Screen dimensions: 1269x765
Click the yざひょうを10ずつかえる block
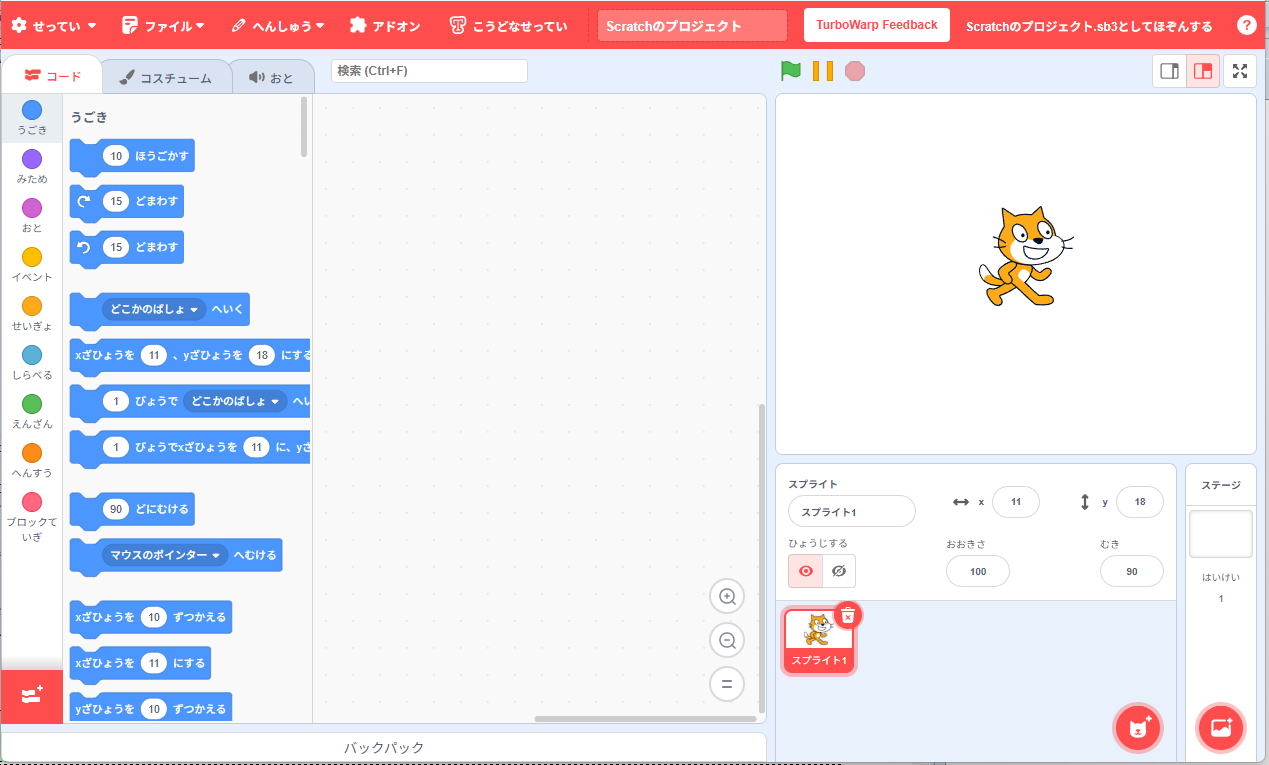click(x=150, y=709)
